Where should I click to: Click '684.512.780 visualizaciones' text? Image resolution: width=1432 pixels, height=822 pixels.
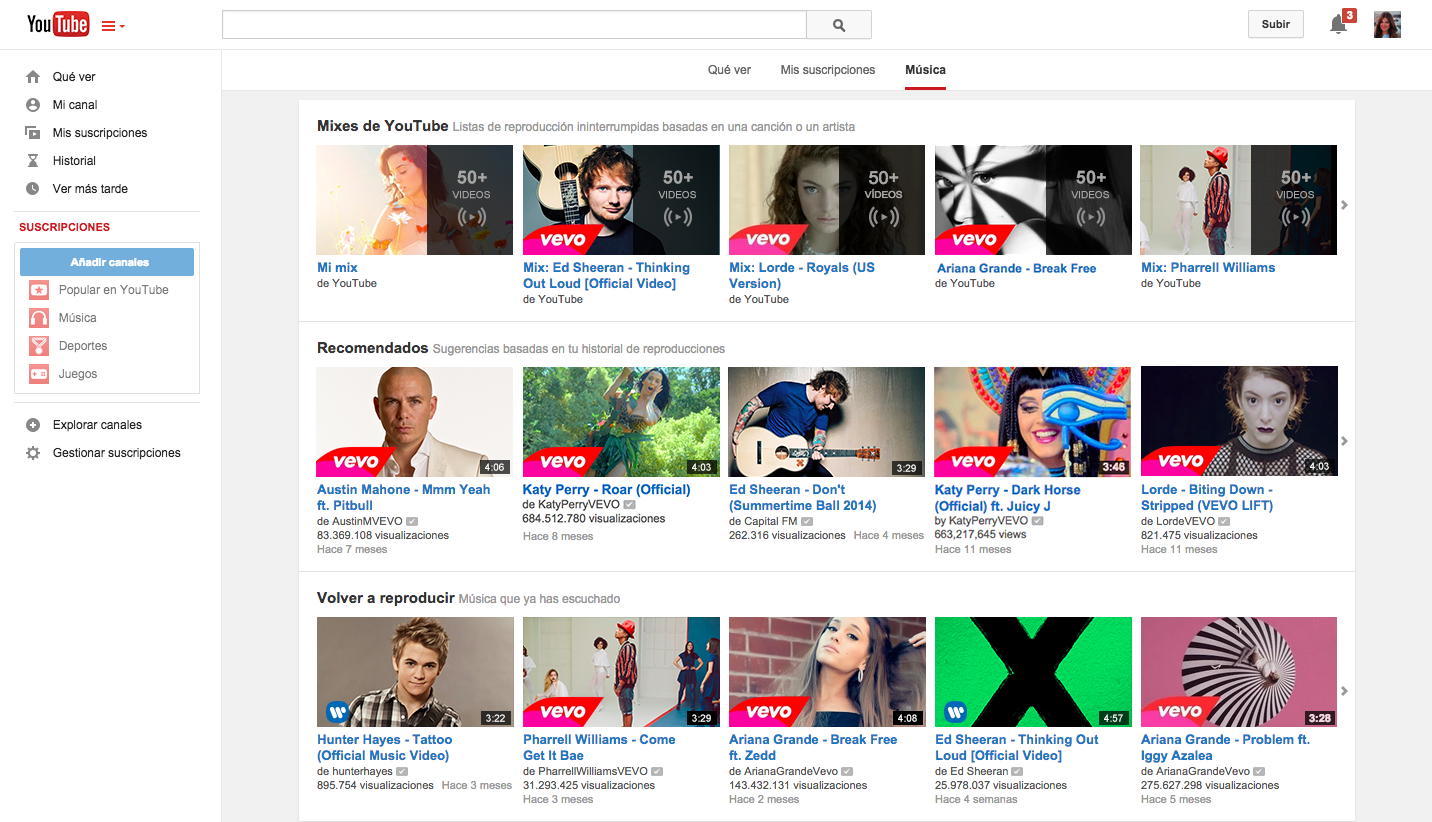(x=594, y=519)
